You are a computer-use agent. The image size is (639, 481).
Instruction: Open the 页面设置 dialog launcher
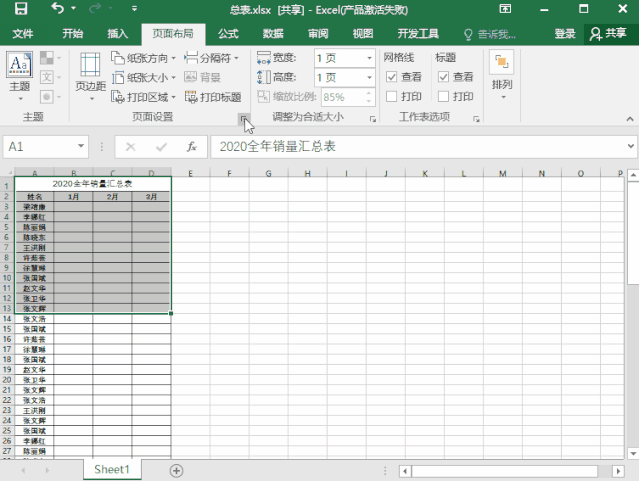(x=243, y=119)
